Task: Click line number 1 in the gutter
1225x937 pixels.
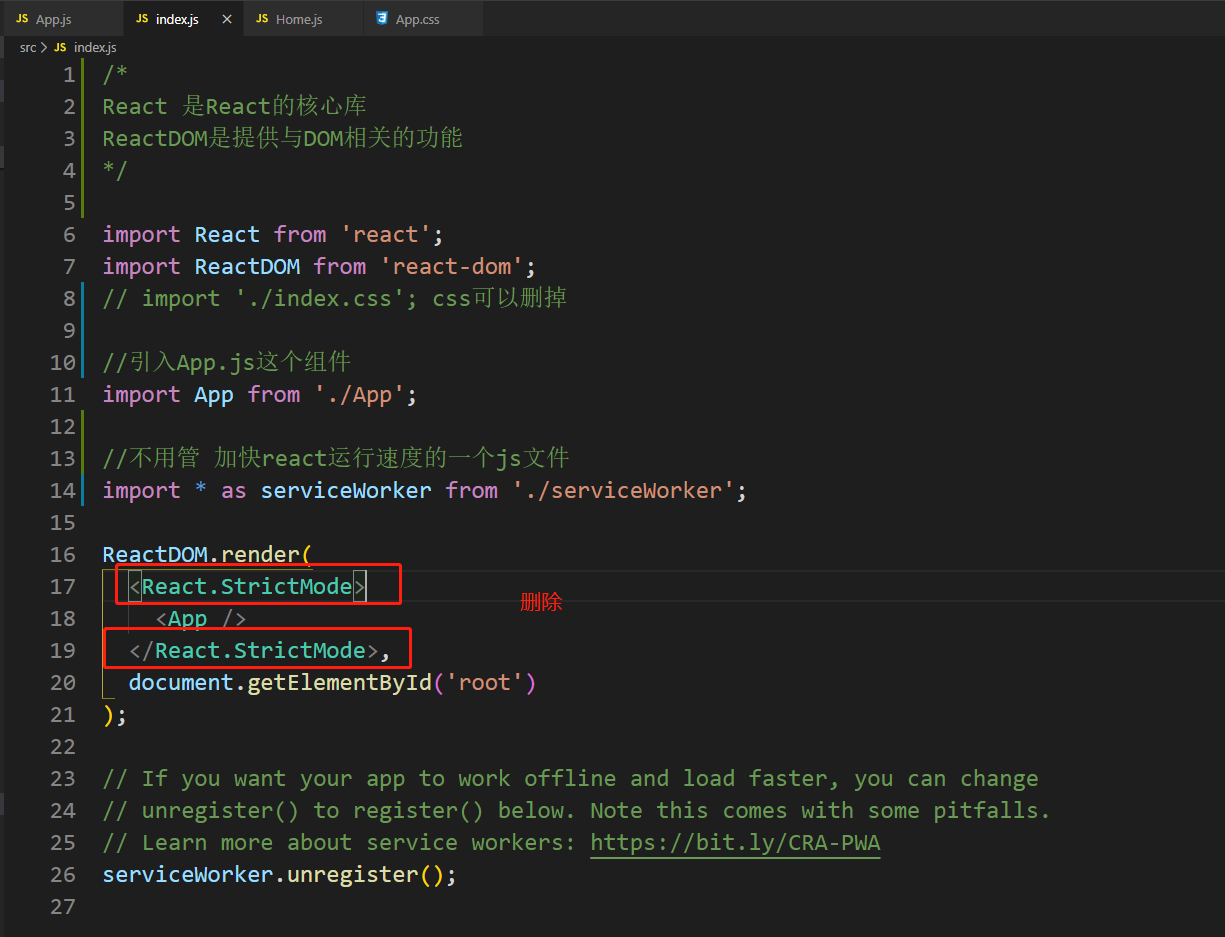Action: [x=68, y=75]
